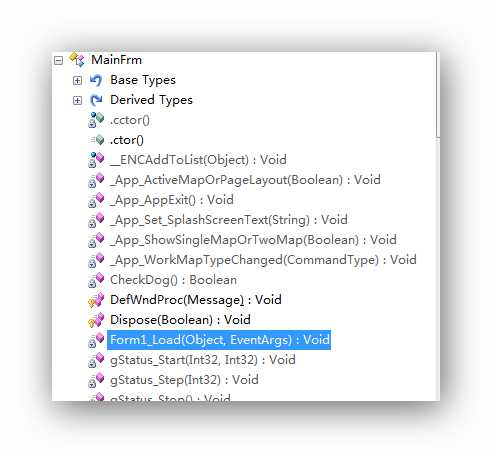The width and height of the screenshot is (492, 453).
Task: Collapse the MainFrm class node
Action: pos(58,61)
